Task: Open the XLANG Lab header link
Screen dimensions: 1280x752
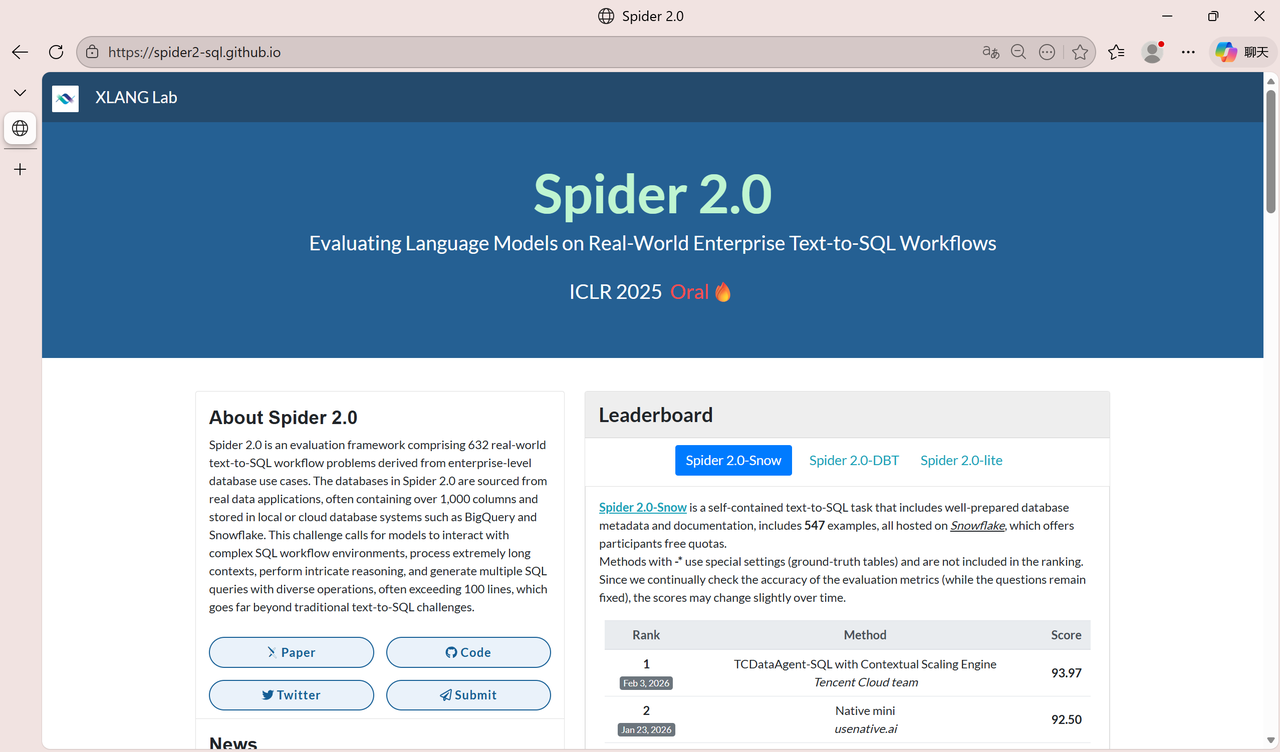Action: click(136, 98)
